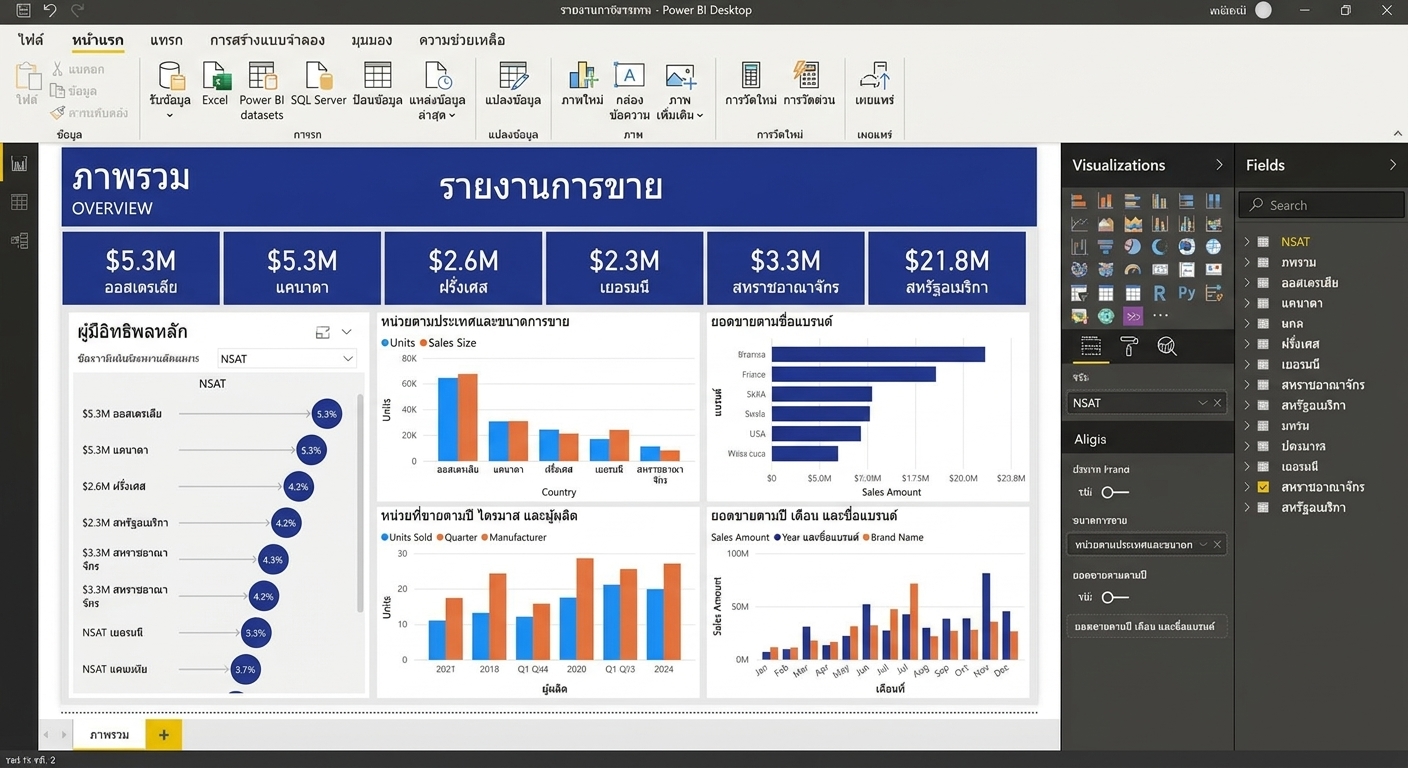Open the ไฟล์ file menu tab
This screenshot has height=768, width=1408.
(x=31, y=41)
